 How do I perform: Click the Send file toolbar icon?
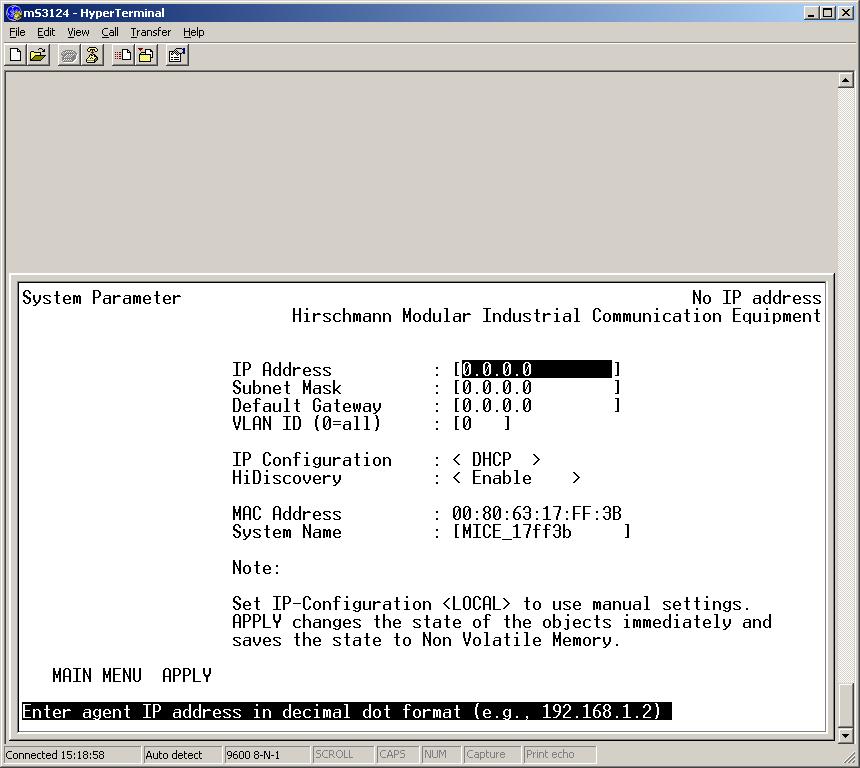point(123,56)
